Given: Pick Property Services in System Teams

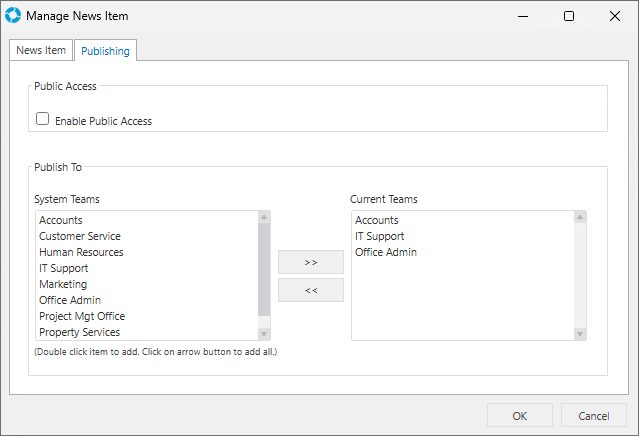Looking at the screenshot, I should pos(79,332).
